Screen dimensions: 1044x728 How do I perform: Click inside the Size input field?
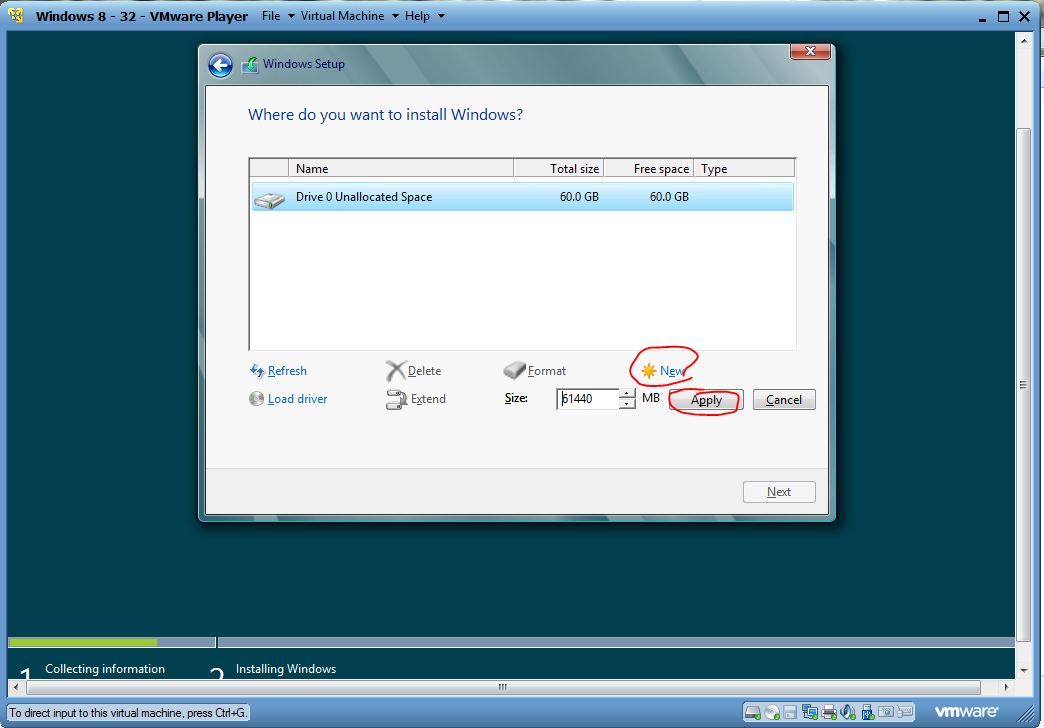[x=587, y=399]
